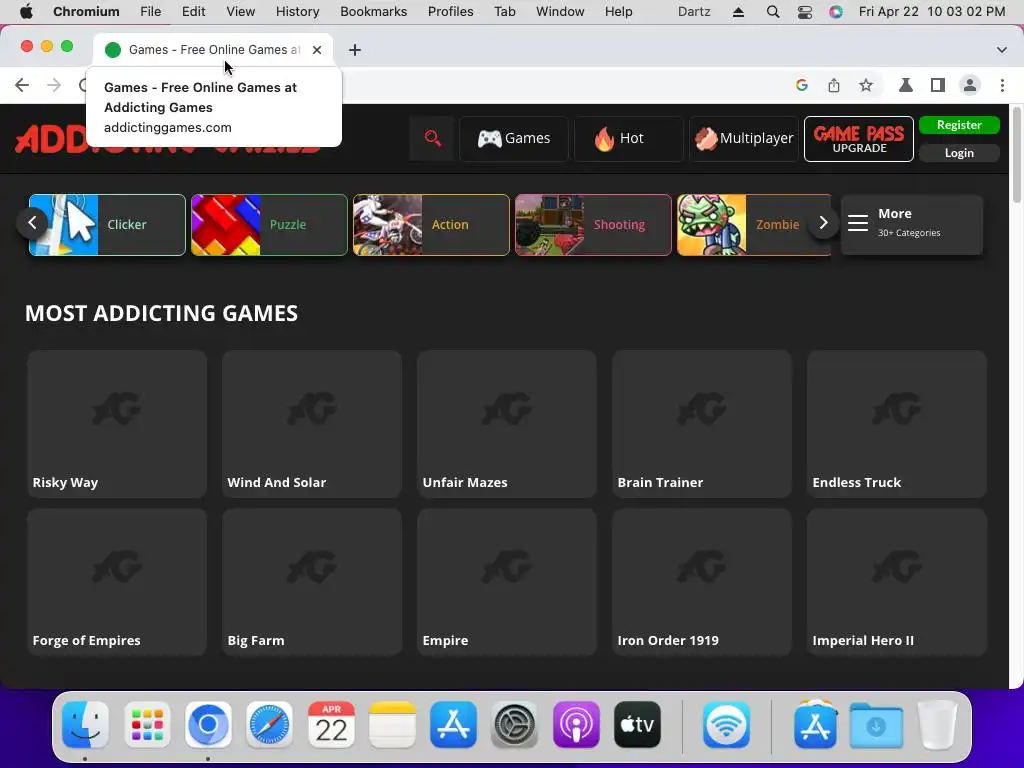Open System Preferences from the dock
The image size is (1024, 768).
pos(514,725)
